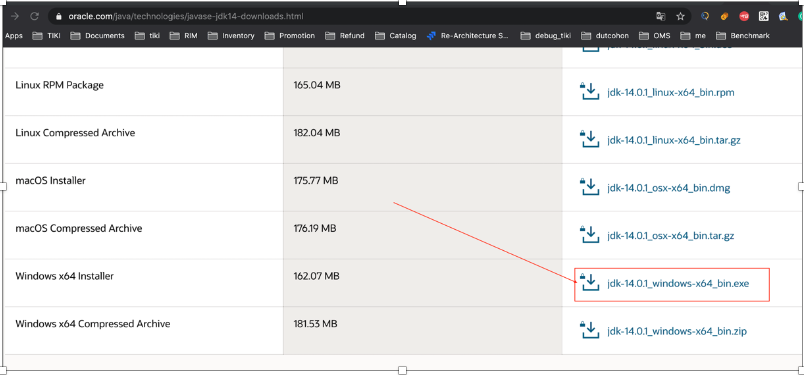Select the 'Linux RPM Package' row label
This screenshot has height=375, width=804.
point(59,85)
